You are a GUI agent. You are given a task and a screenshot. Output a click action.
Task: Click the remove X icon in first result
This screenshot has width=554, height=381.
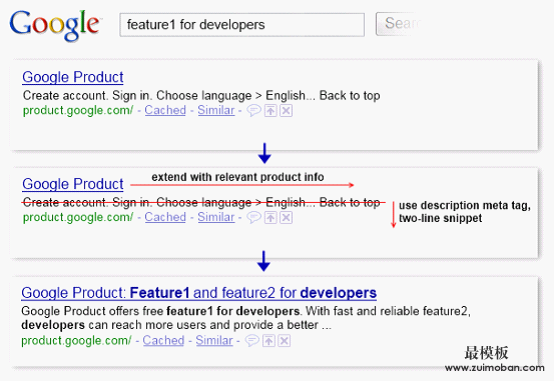point(286,111)
